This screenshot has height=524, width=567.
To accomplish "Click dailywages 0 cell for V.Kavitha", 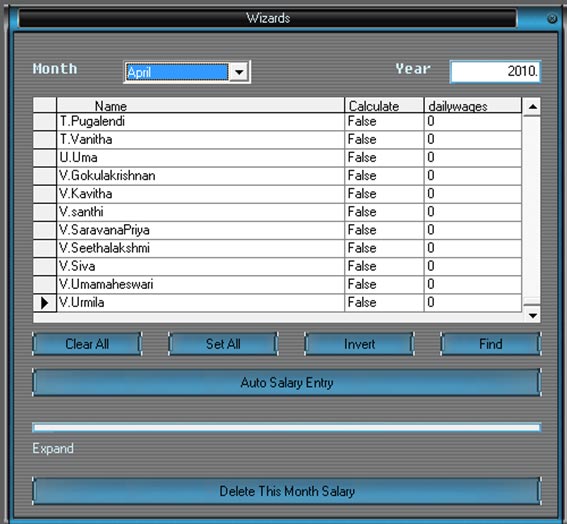I will click(x=473, y=194).
